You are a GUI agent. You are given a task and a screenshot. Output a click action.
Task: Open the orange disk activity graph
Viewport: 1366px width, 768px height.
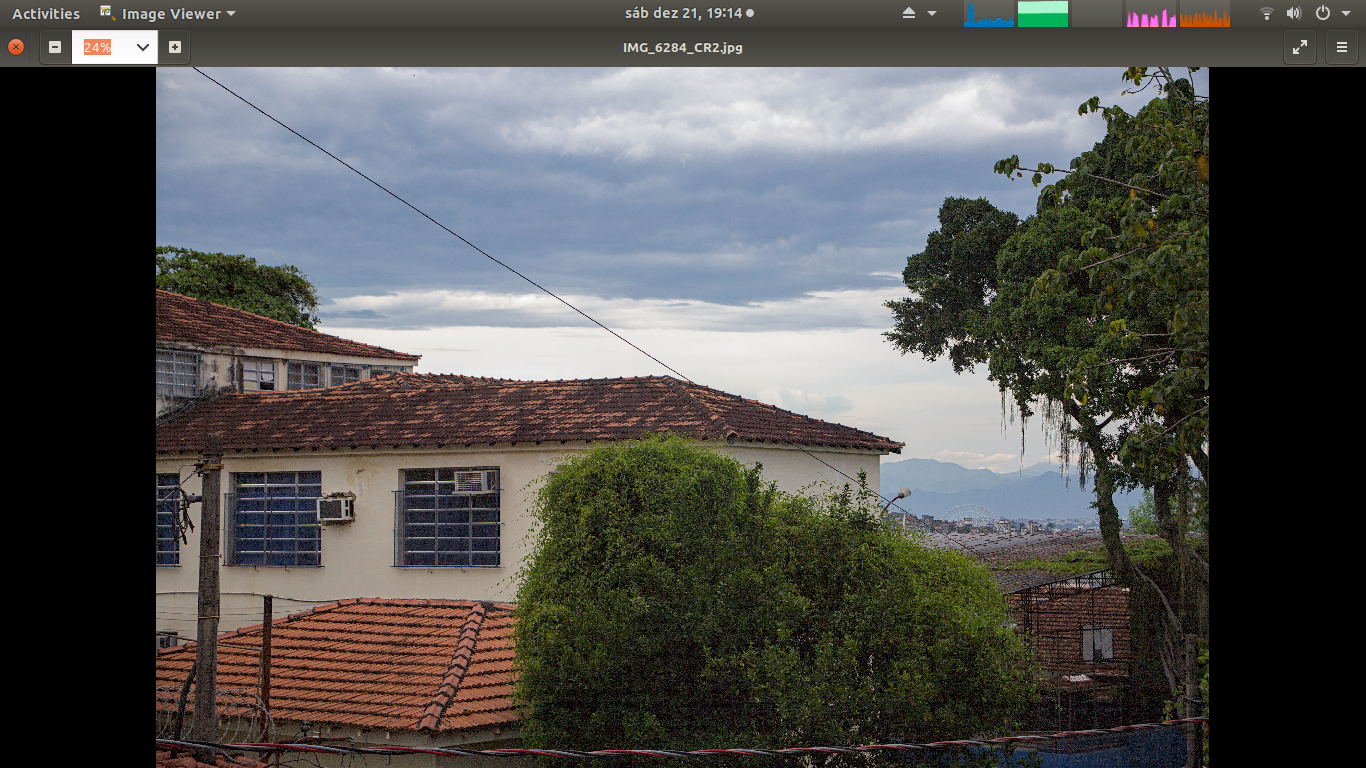[x=1205, y=14]
